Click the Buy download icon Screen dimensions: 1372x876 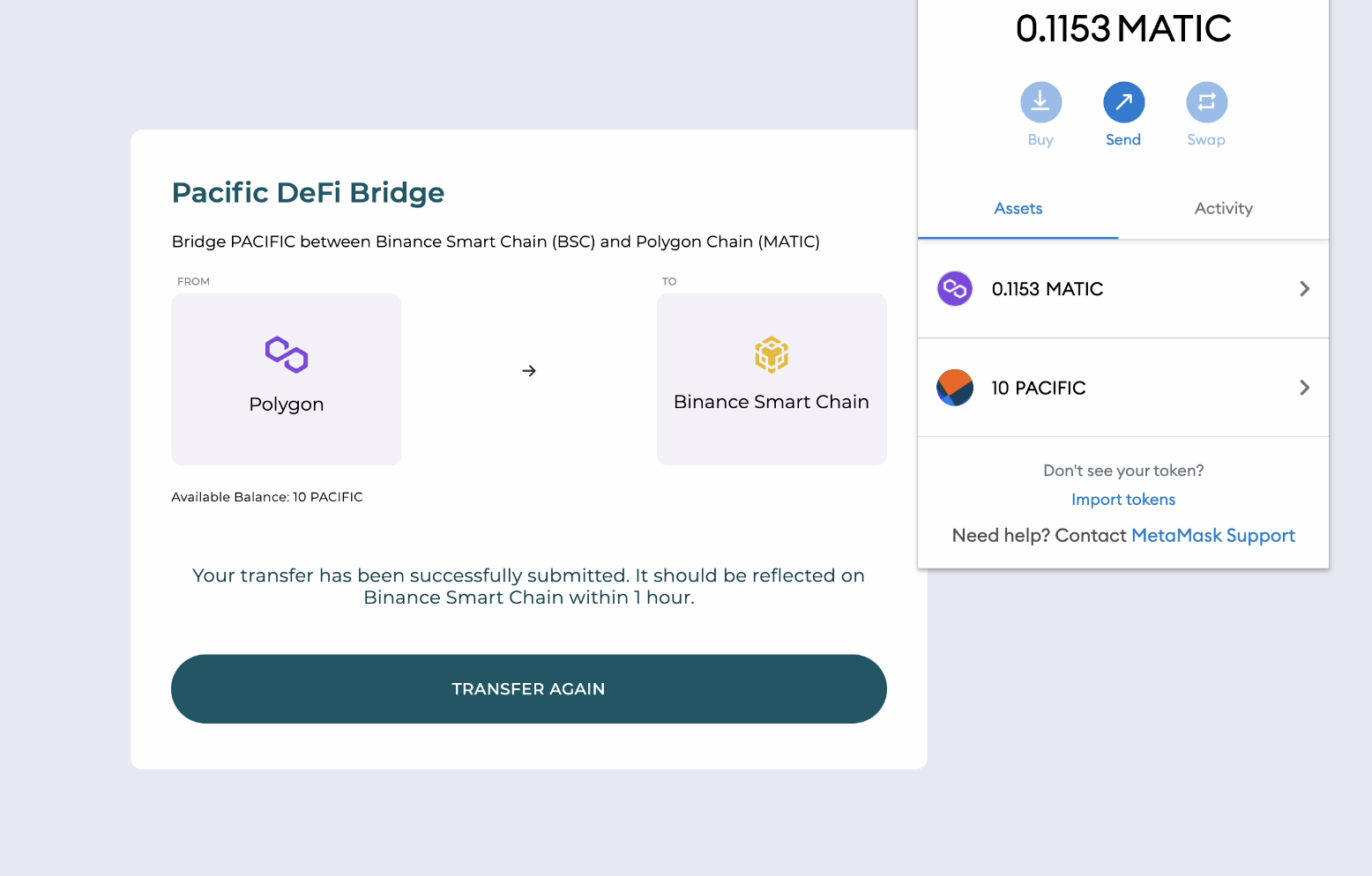[1040, 102]
